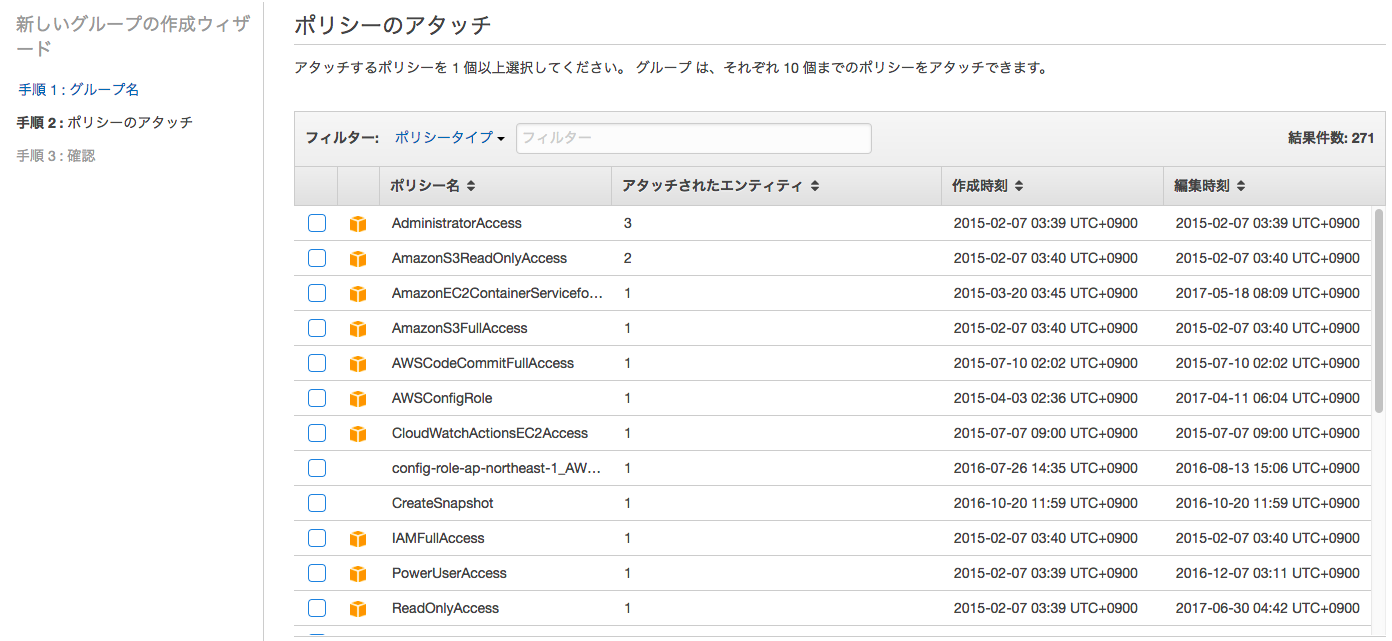Sort by アタッチされたエンティティ column
Screen dimensions: 1392x641
[720, 186]
